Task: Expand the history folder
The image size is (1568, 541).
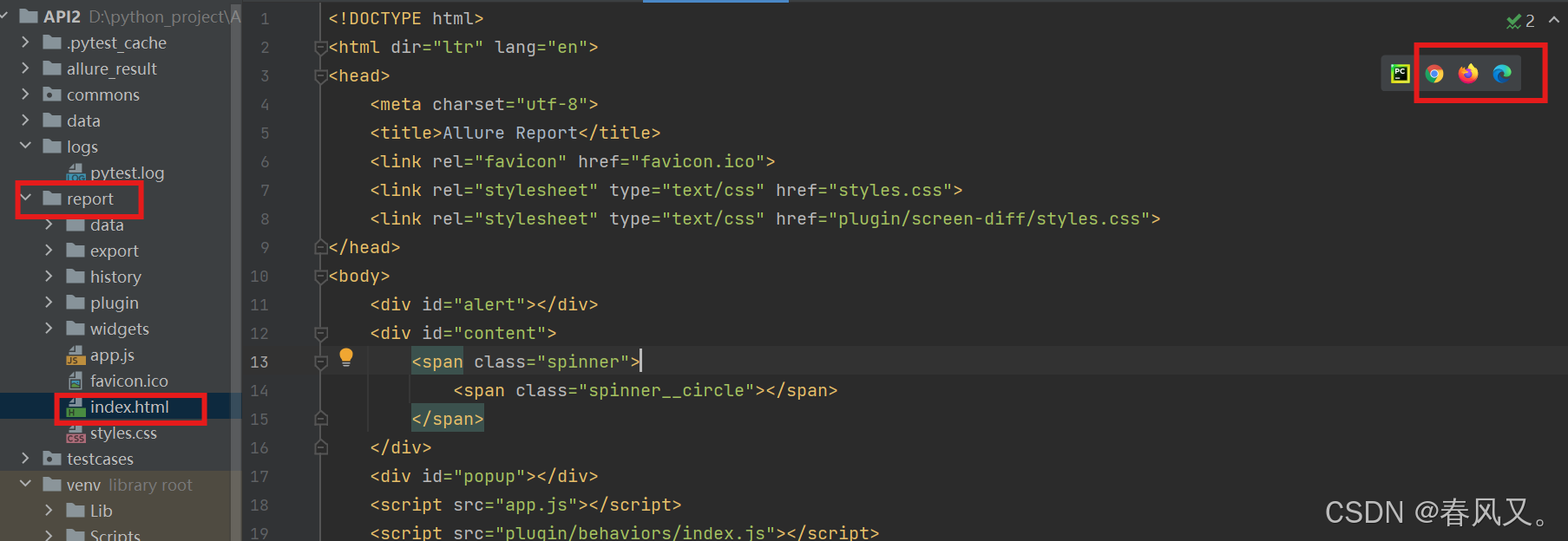Action: pos(49,276)
